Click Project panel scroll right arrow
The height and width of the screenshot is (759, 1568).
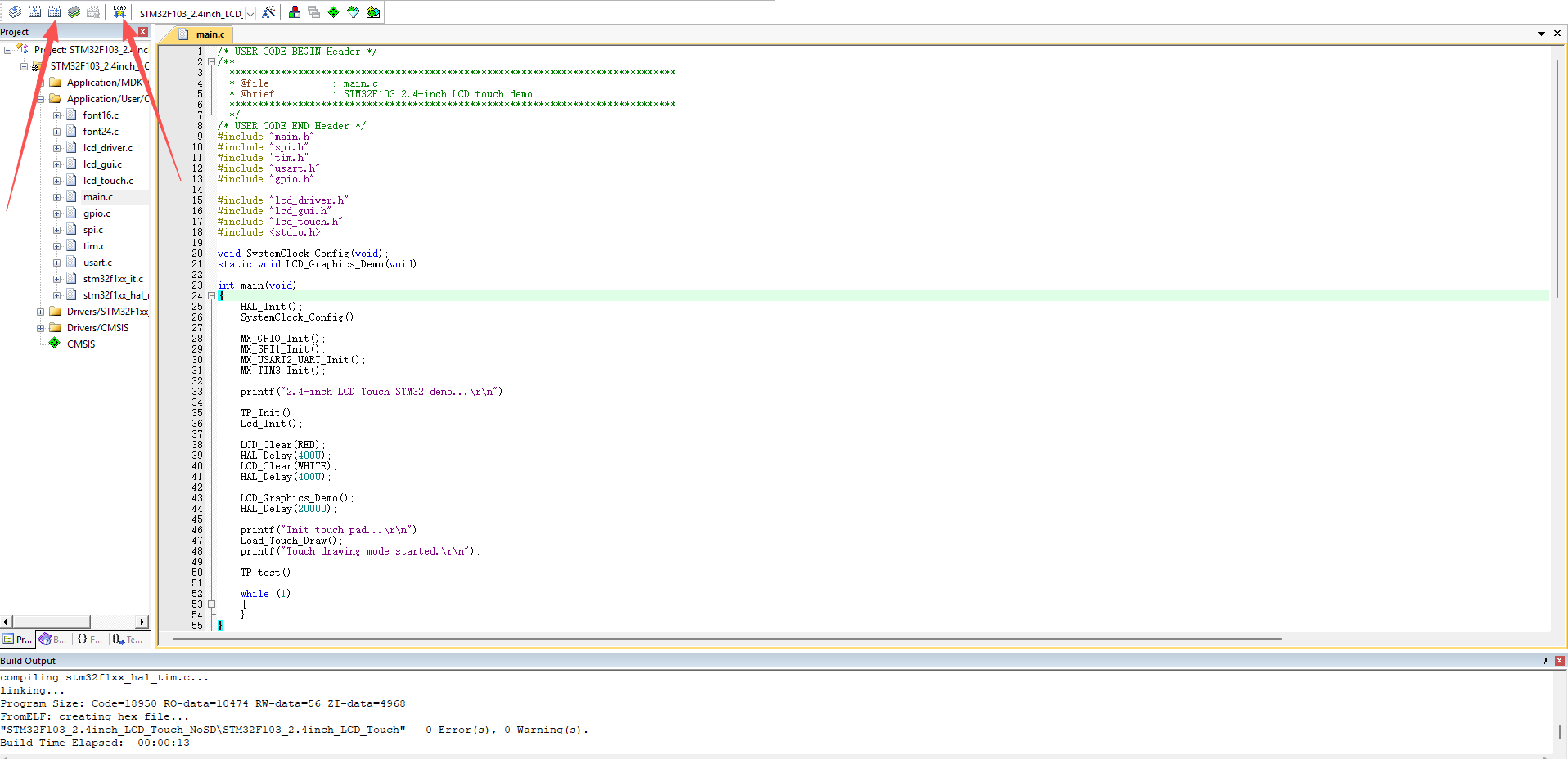tap(142, 622)
